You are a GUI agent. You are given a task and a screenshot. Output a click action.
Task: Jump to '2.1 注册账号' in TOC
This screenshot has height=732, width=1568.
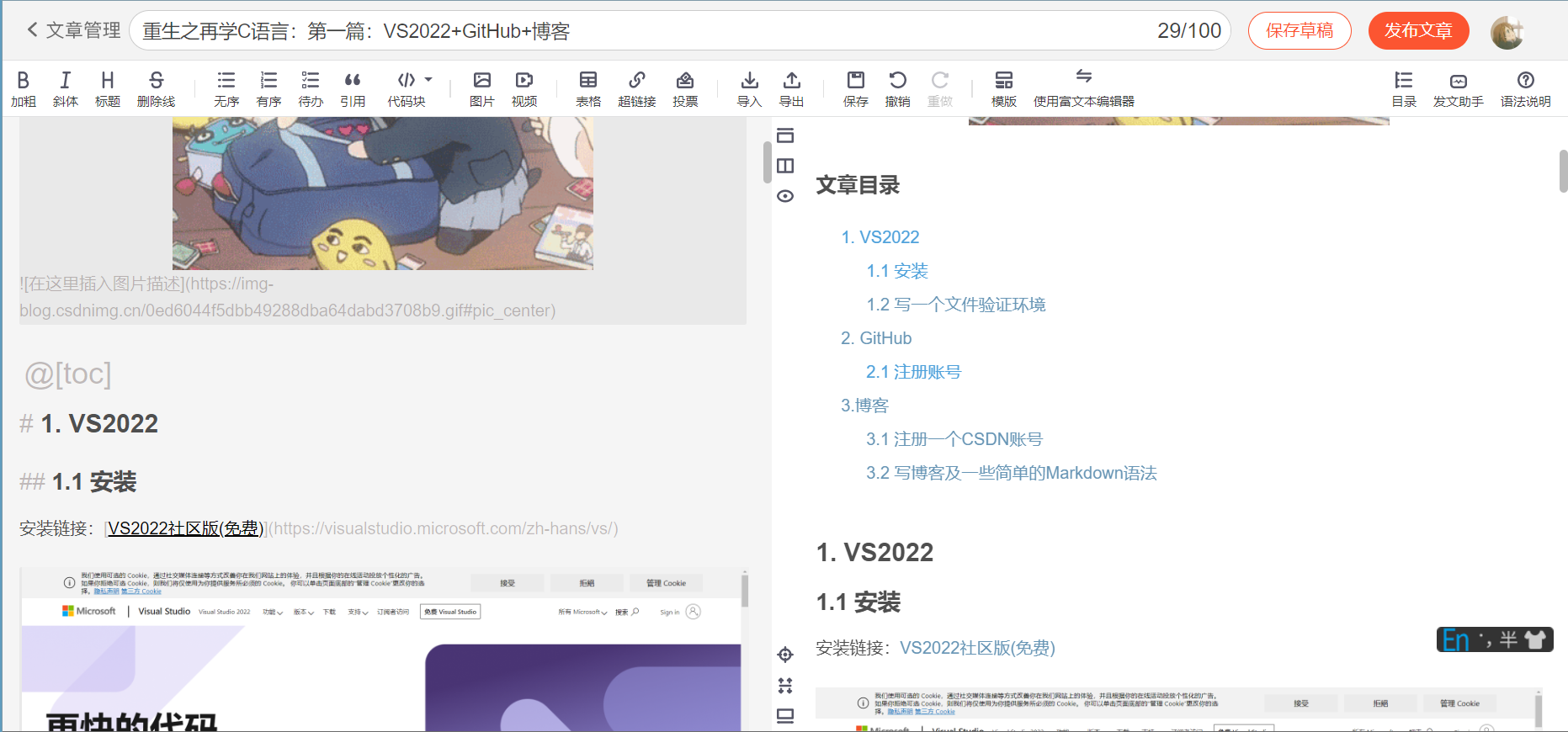pyautogui.click(x=913, y=372)
